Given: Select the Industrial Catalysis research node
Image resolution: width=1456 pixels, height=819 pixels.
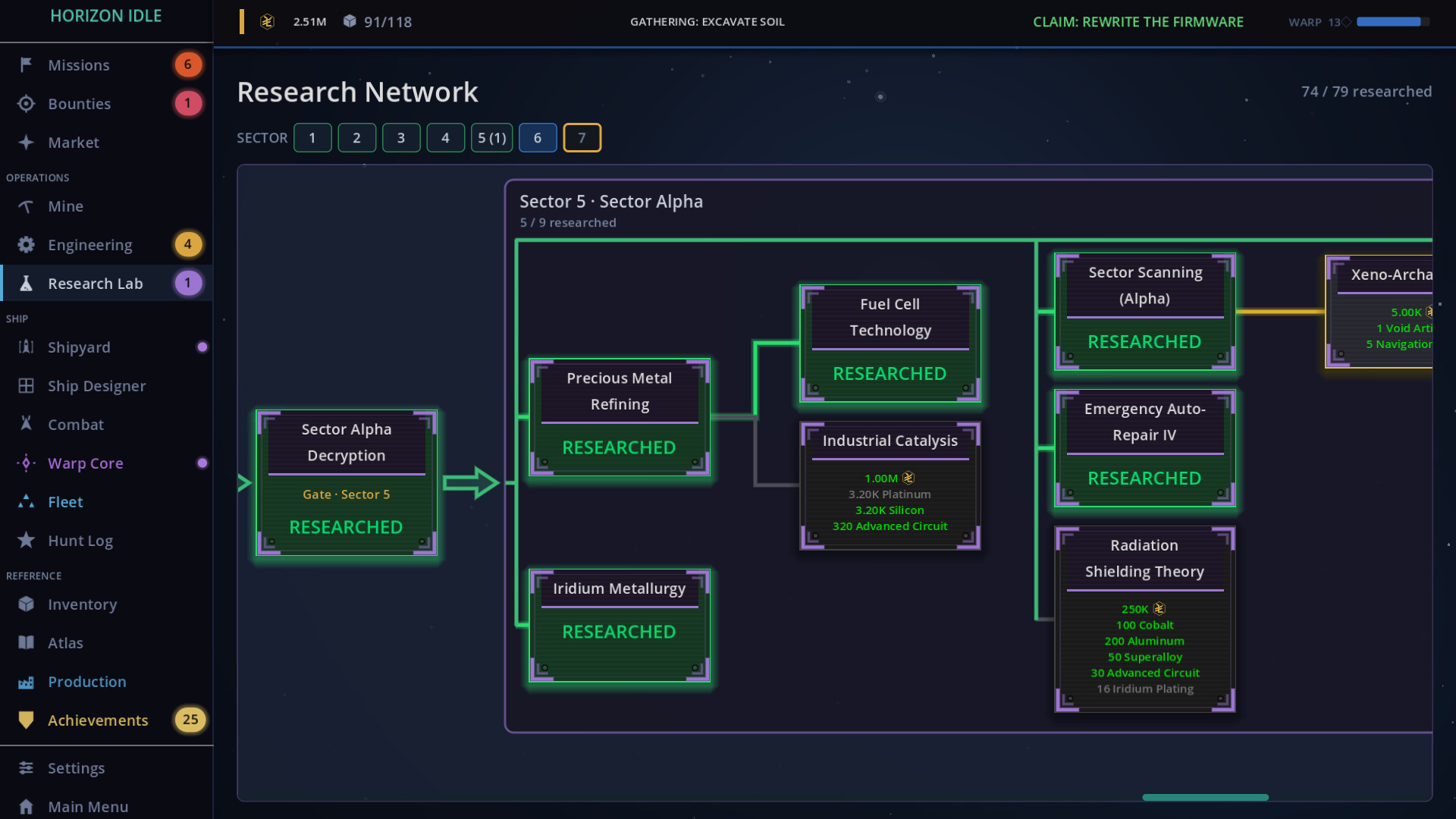Looking at the screenshot, I should pyautogui.click(x=890, y=485).
